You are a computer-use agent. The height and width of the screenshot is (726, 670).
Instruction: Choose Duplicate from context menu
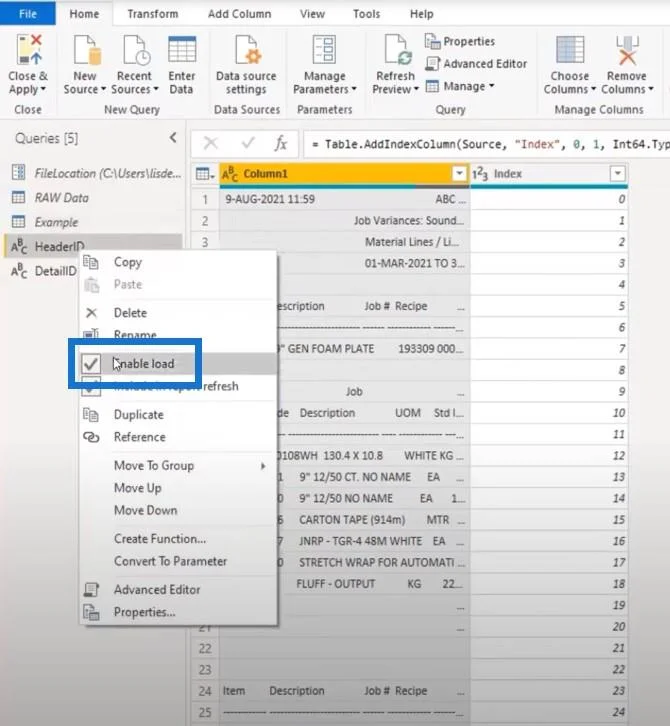click(180, 414)
